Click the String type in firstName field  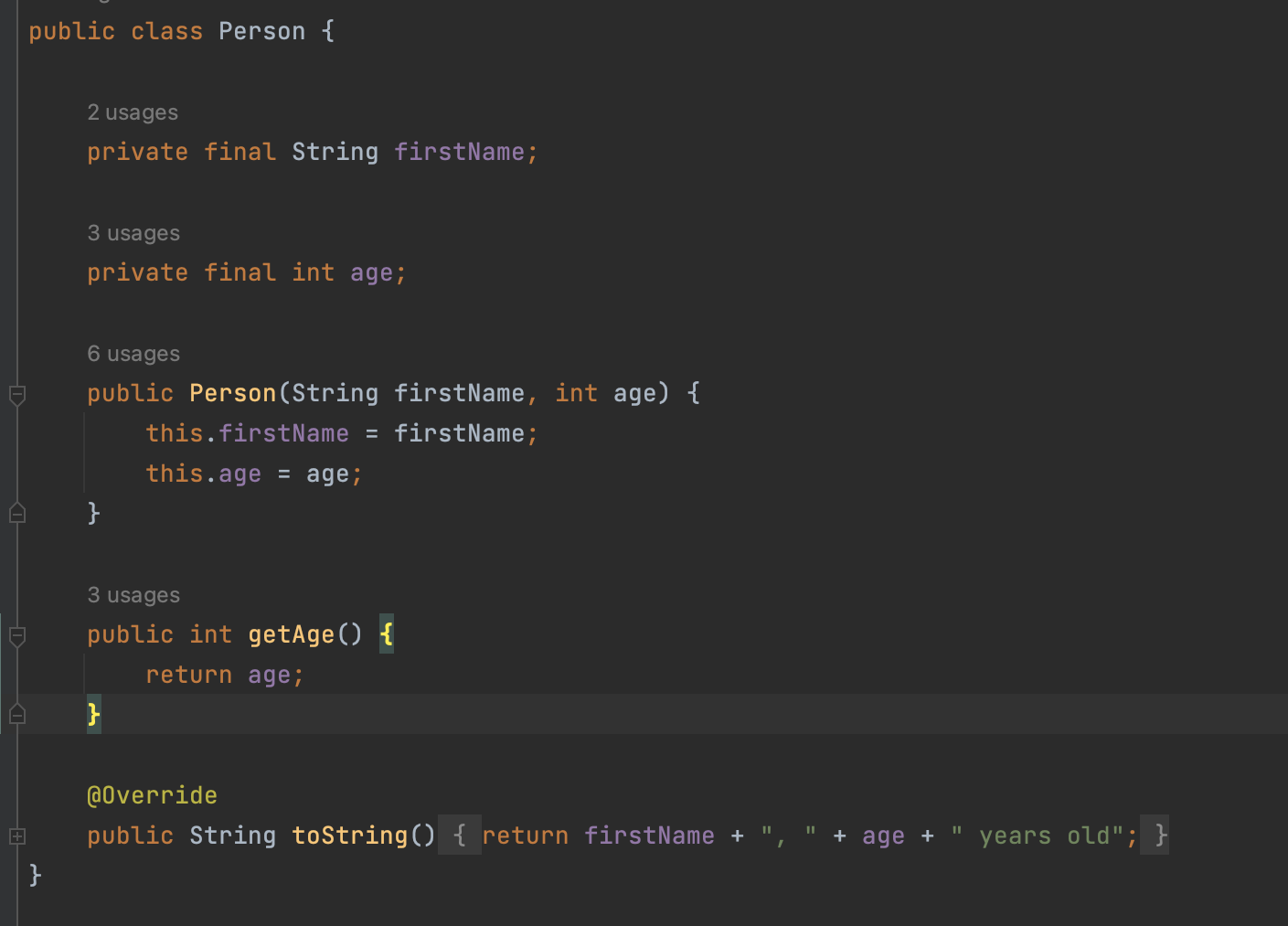[x=335, y=152]
